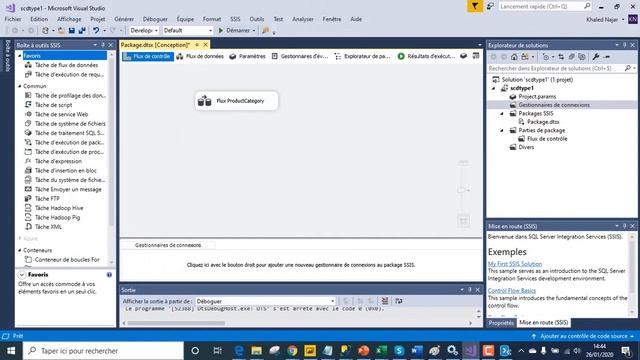
Task: Select Tâche de service Web in toolbox
Action: pos(61,114)
